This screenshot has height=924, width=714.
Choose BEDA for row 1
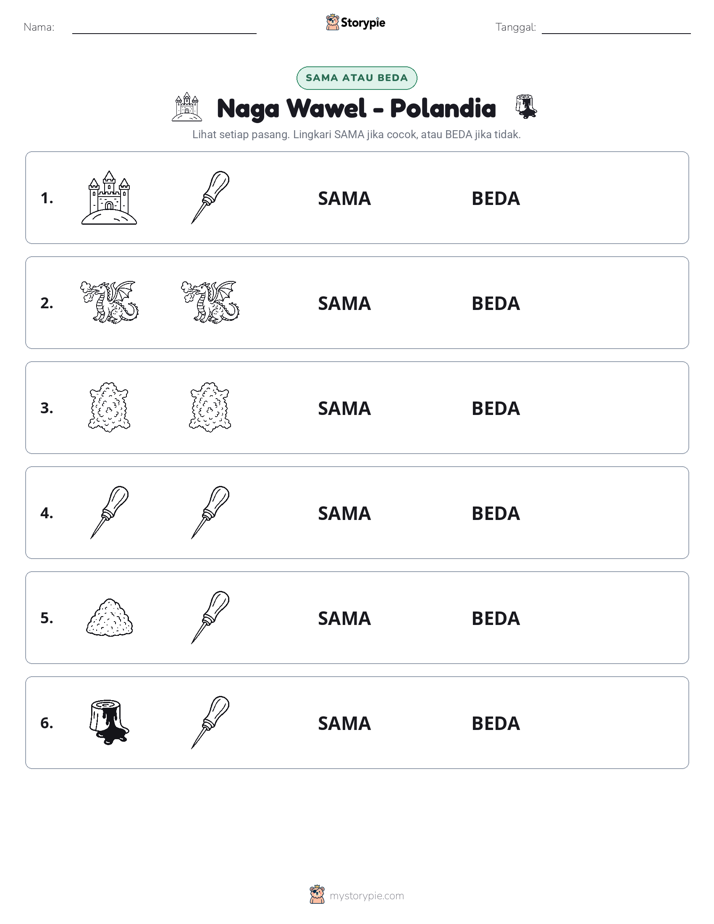[495, 199]
